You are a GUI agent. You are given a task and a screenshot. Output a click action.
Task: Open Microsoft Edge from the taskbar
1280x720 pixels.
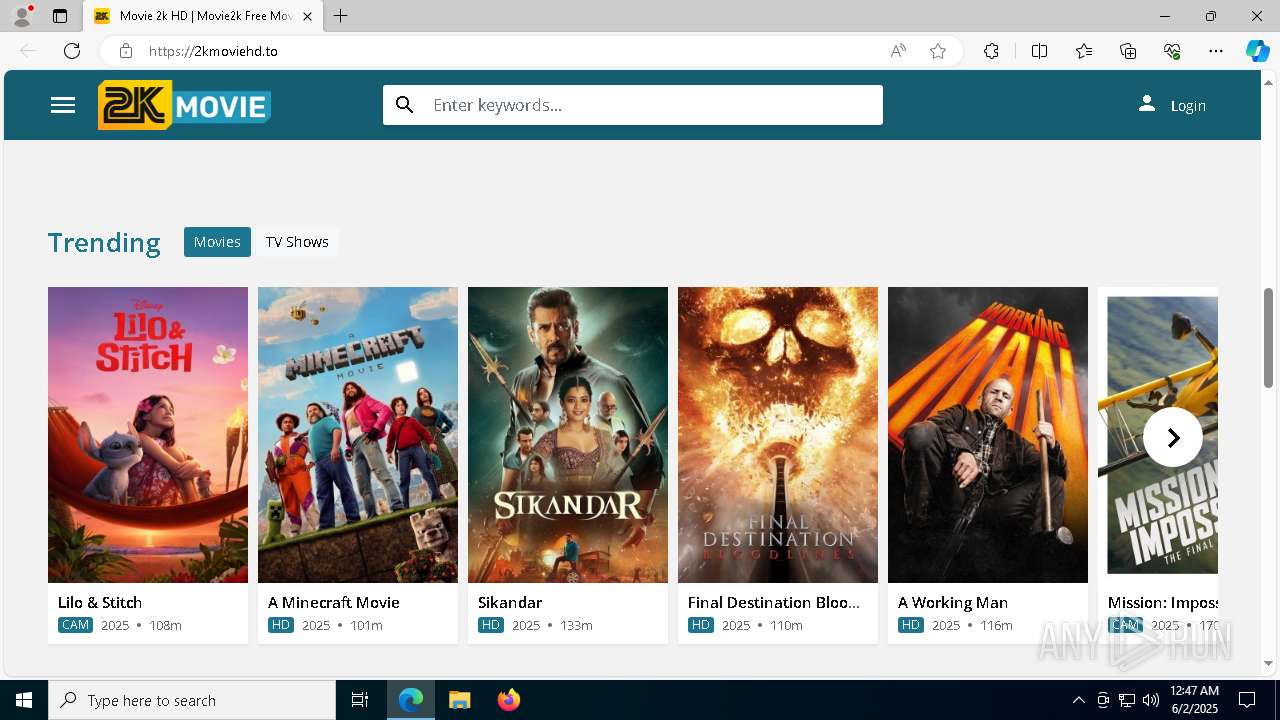pos(411,700)
